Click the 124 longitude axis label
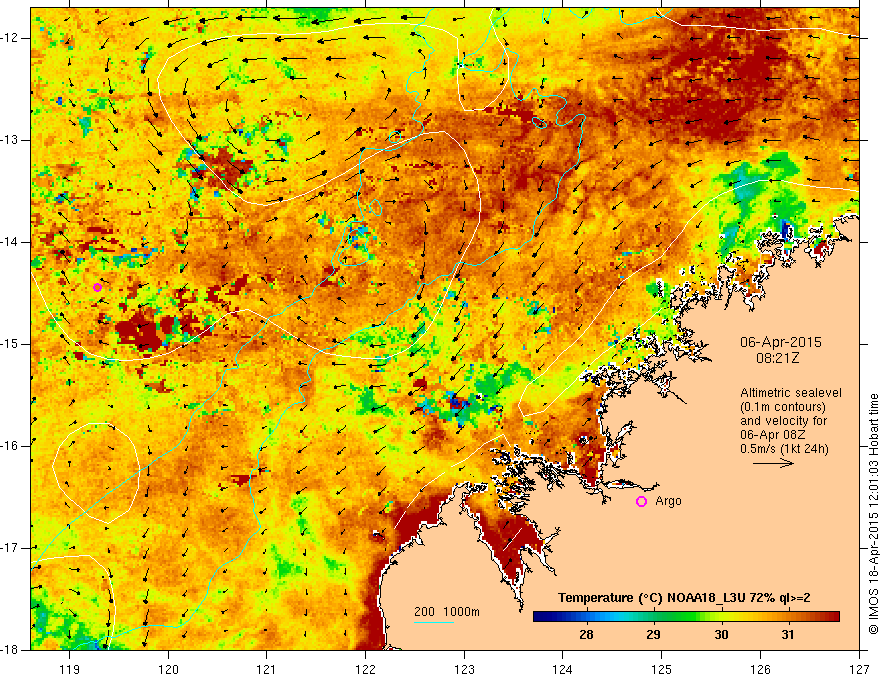 pos(562,669)
